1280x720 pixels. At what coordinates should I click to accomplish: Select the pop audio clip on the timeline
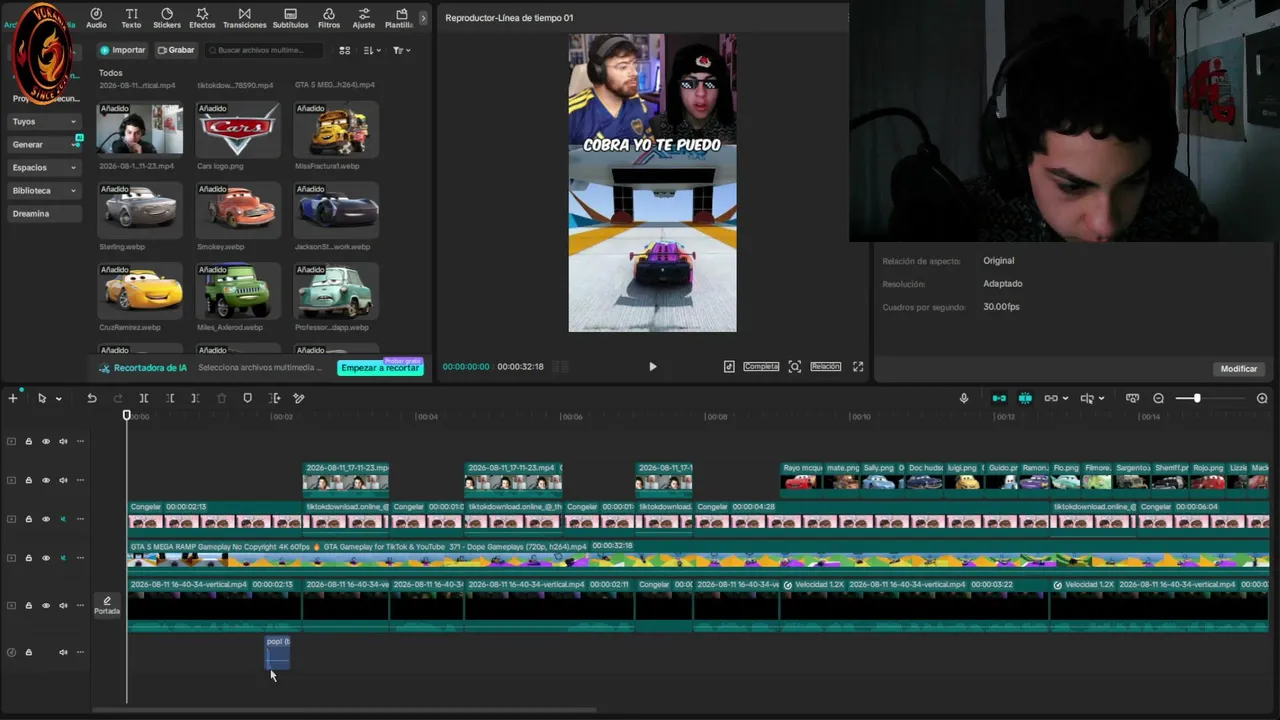click(277, 652)
